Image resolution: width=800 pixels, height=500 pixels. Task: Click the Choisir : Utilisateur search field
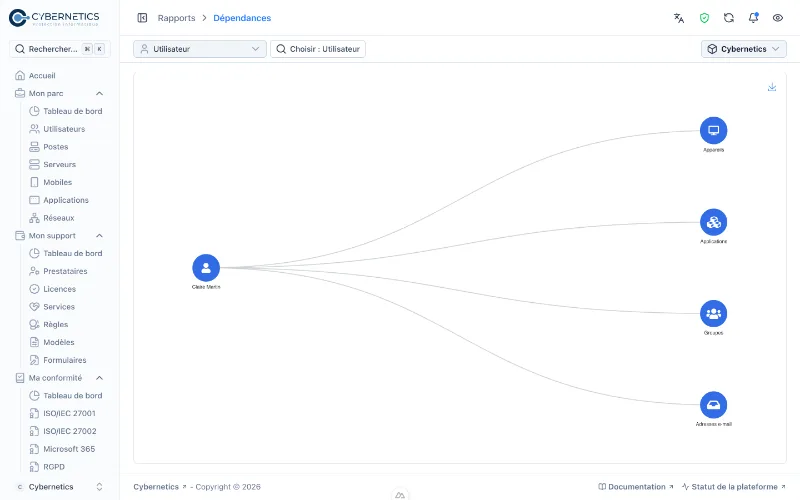pyautogui.click(x=318, y=49)
